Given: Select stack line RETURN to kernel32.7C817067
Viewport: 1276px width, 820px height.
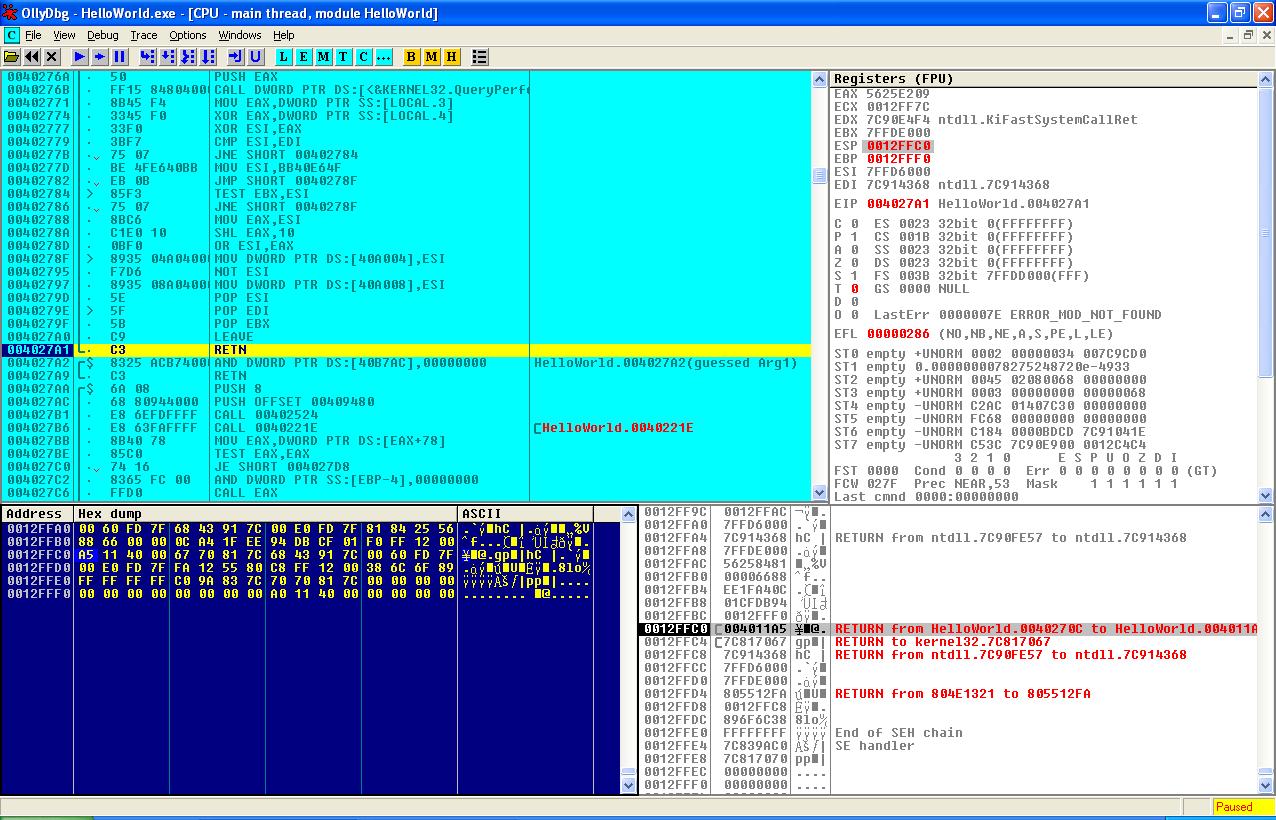Looking at the screenshot, I should pyautogui.click(x=948, y=642).
